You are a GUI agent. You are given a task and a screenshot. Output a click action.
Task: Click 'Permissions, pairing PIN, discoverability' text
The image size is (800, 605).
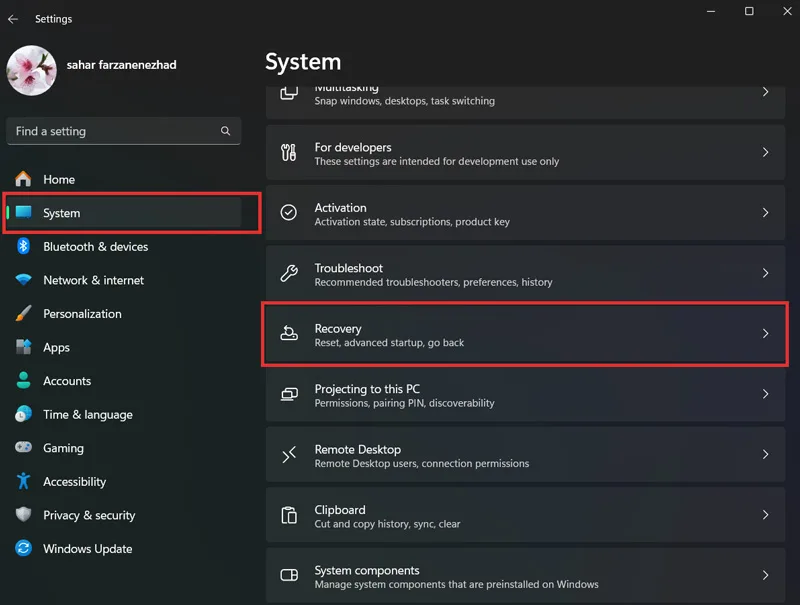click(405, 403)
